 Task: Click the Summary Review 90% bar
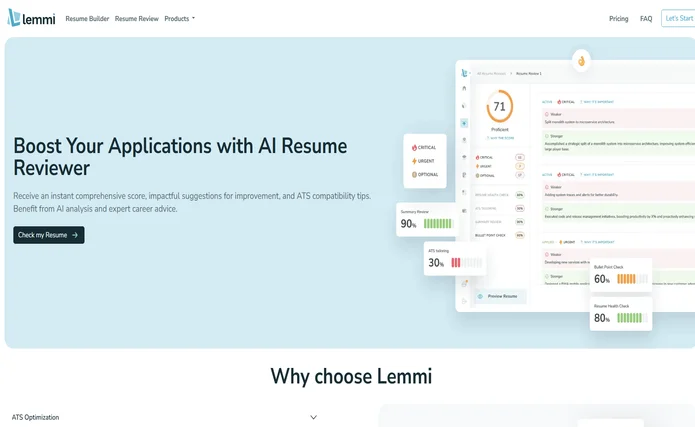[x=438, y=223]
